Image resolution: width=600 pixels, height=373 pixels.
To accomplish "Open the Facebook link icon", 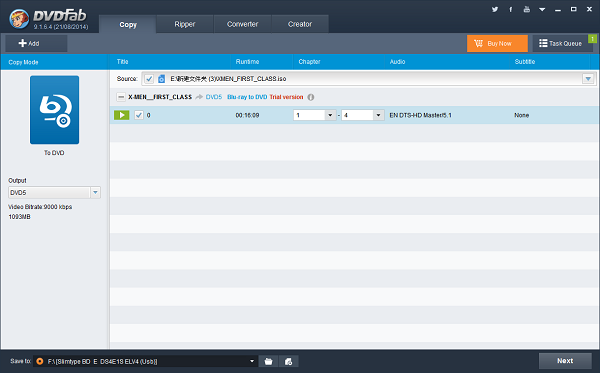I will click(x=510, y=9).
